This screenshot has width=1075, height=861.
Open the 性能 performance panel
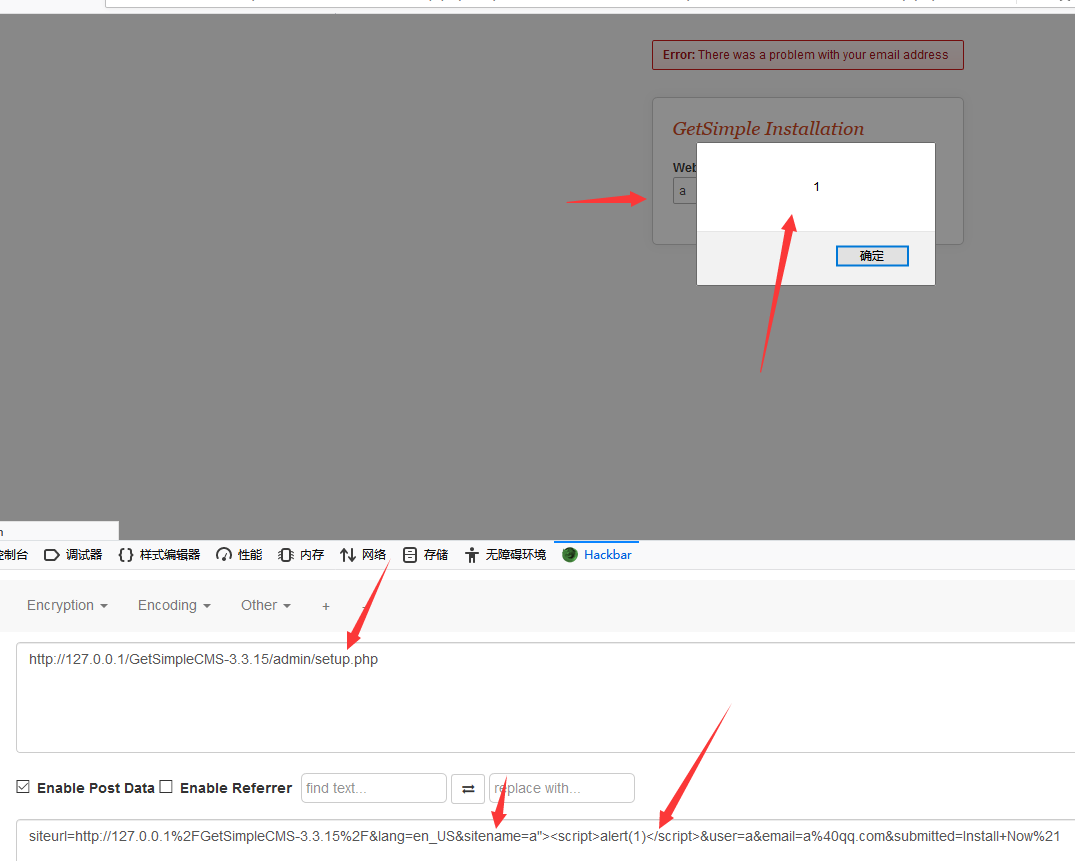click(x=239, y=554)
